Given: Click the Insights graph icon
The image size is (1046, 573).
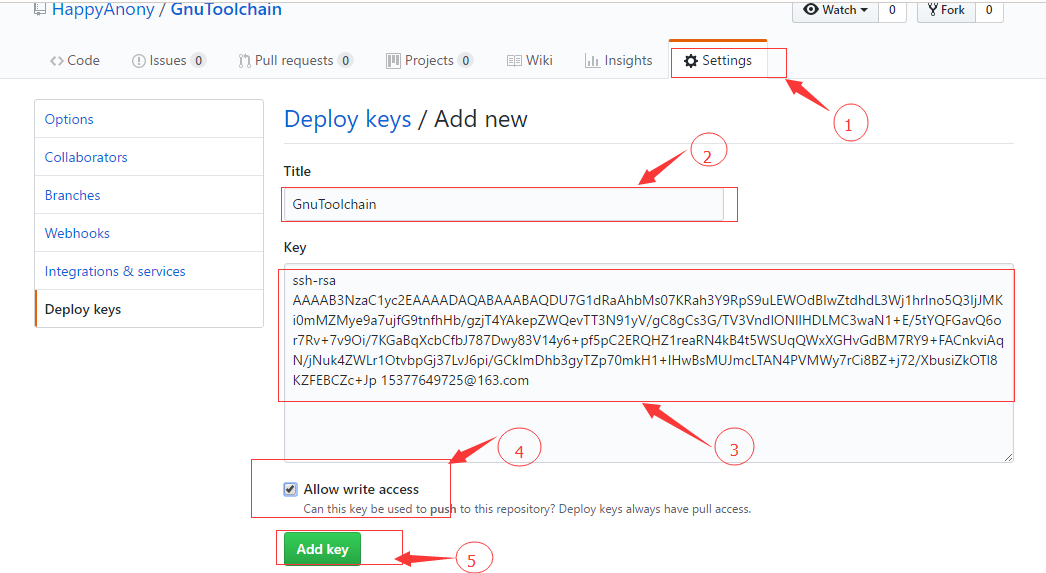Looking at the screenshot, I should (x=592, y=61).
